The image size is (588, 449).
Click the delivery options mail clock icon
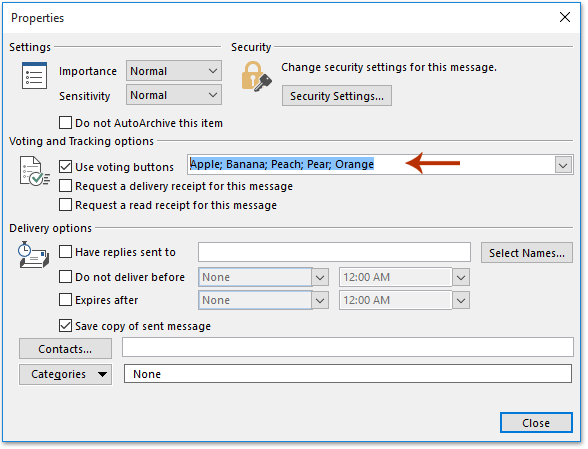tap(33, 255)
